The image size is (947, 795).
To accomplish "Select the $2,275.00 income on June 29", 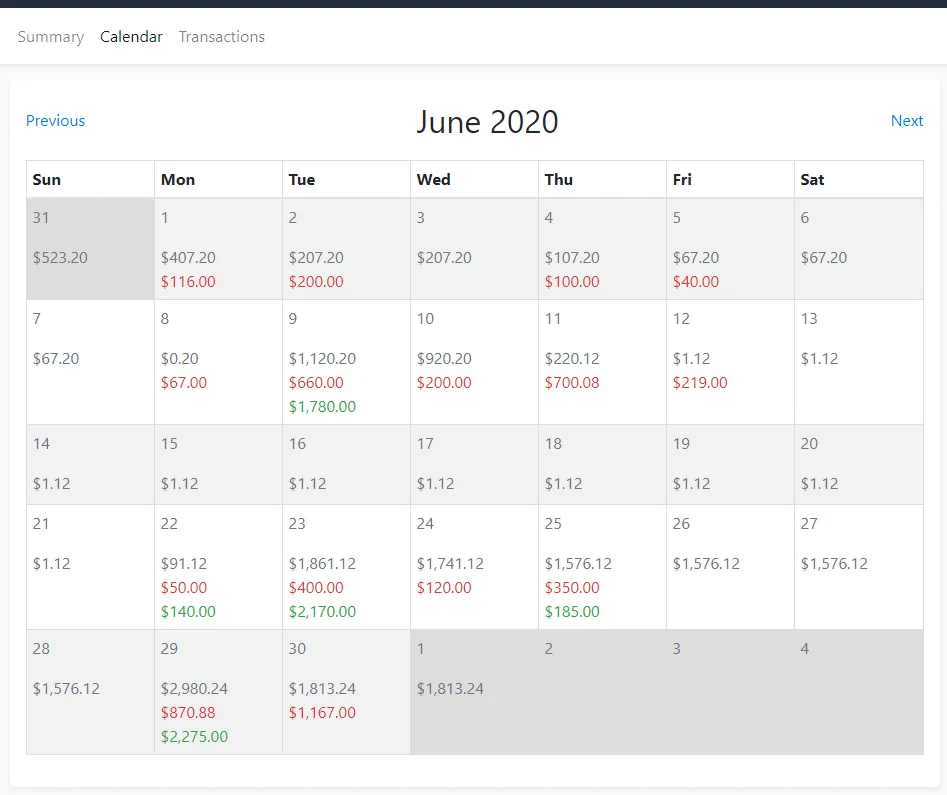I will (194, 737).
